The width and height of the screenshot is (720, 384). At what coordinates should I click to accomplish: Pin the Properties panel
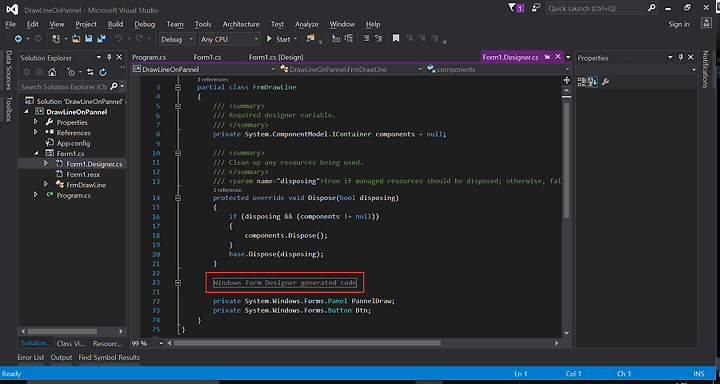tap(681, 57)
